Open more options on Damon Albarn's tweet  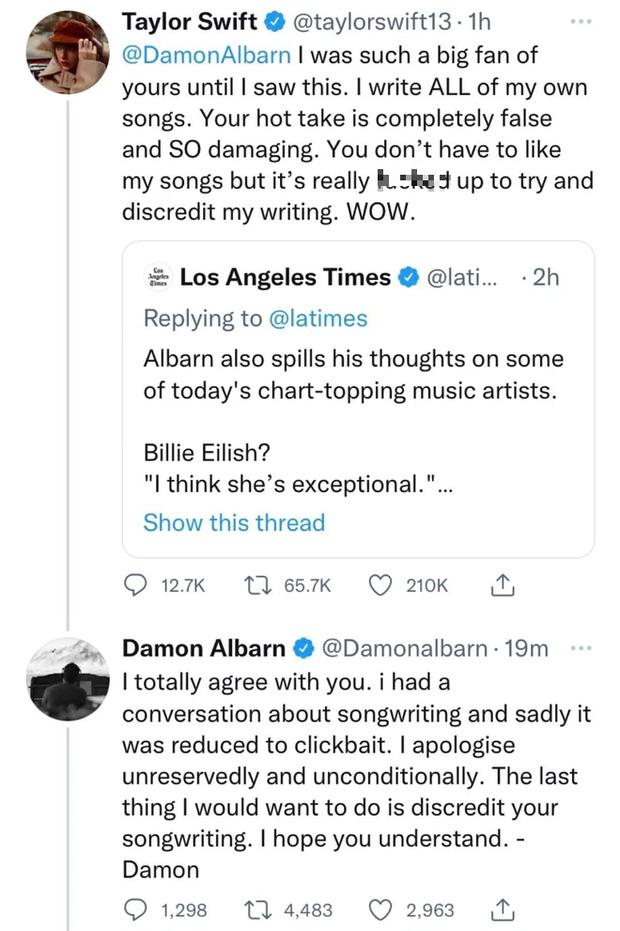(580, 648)
